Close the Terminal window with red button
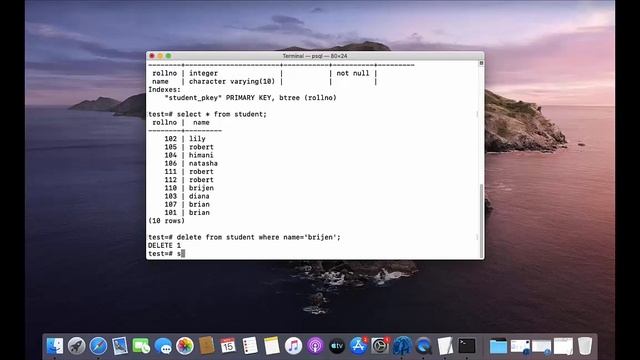 click(x=152, y=56)
